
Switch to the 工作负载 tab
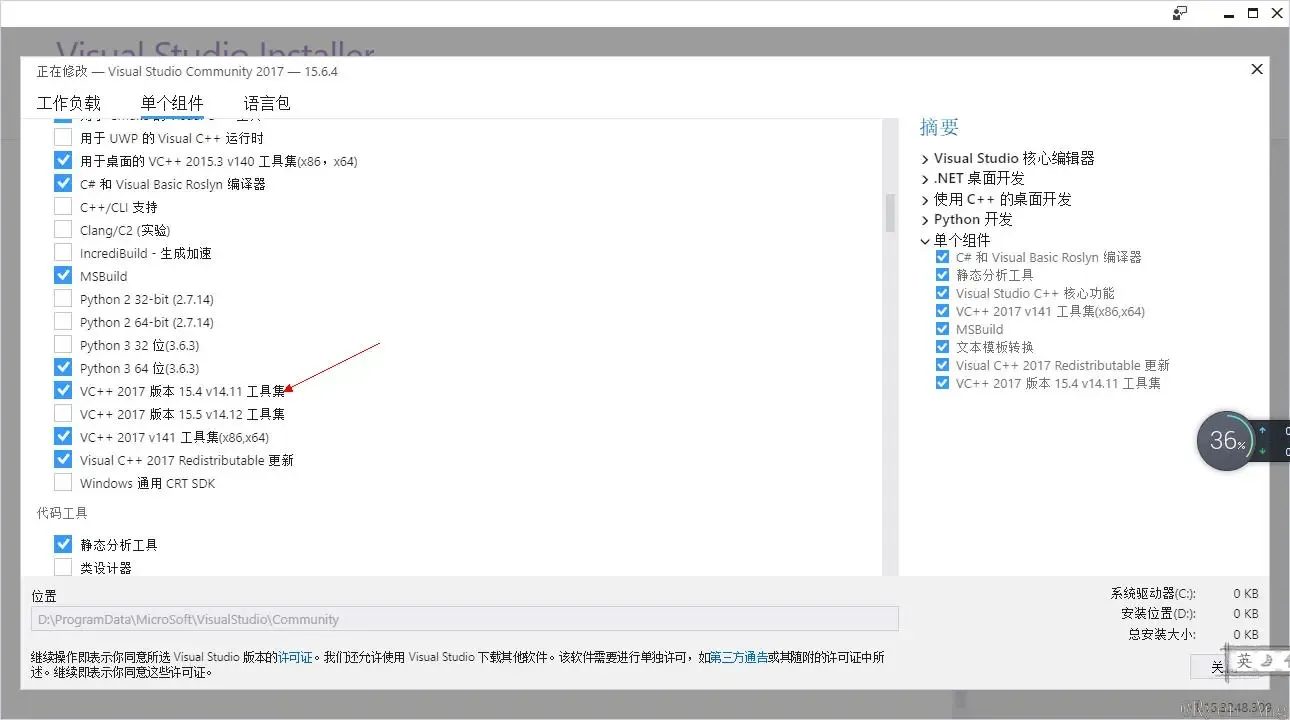click(x=69, y=103)
